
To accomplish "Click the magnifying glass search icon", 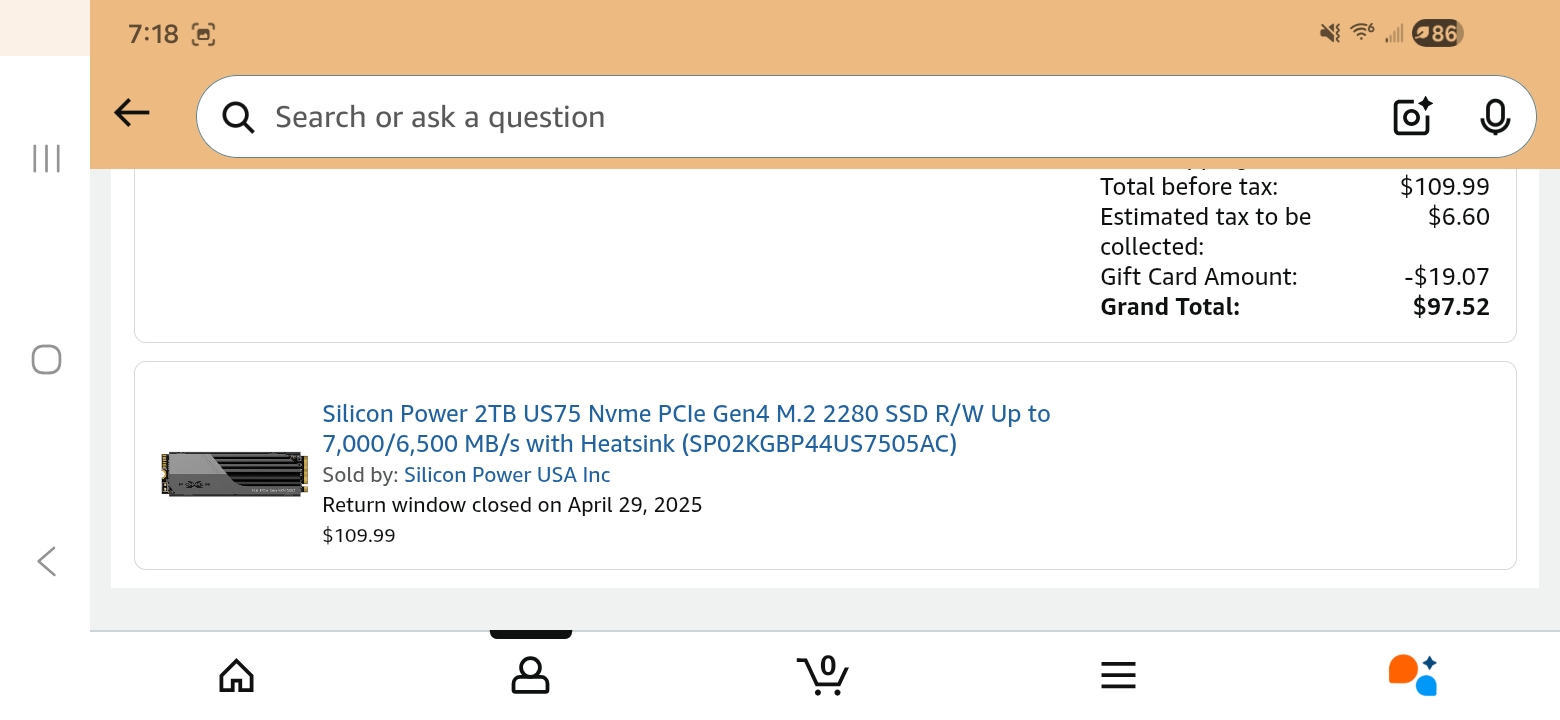I will click(x=238, y=117).
